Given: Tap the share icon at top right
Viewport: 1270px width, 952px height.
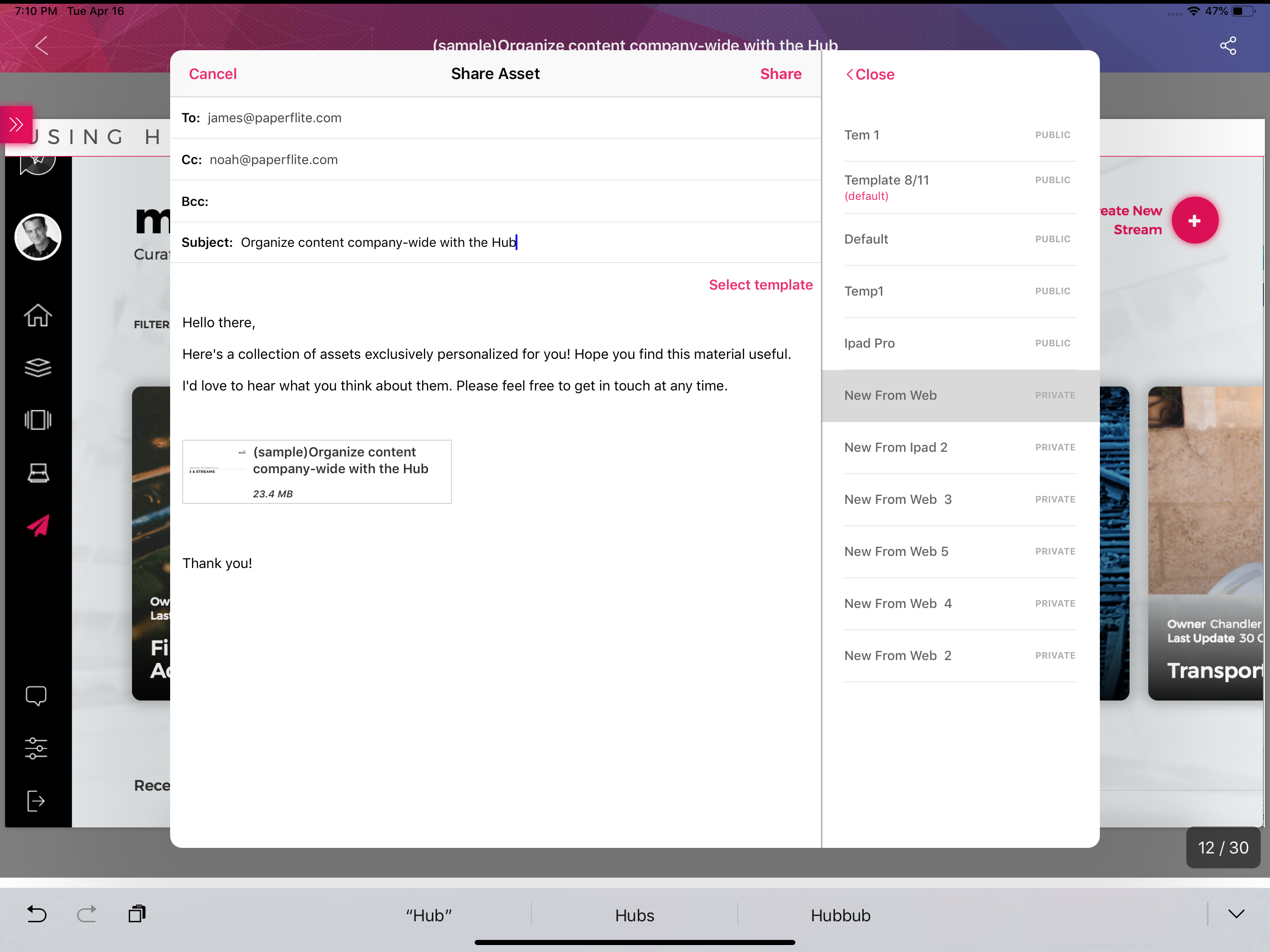Looking at the screenshot, I should [x=1228, y=46].
